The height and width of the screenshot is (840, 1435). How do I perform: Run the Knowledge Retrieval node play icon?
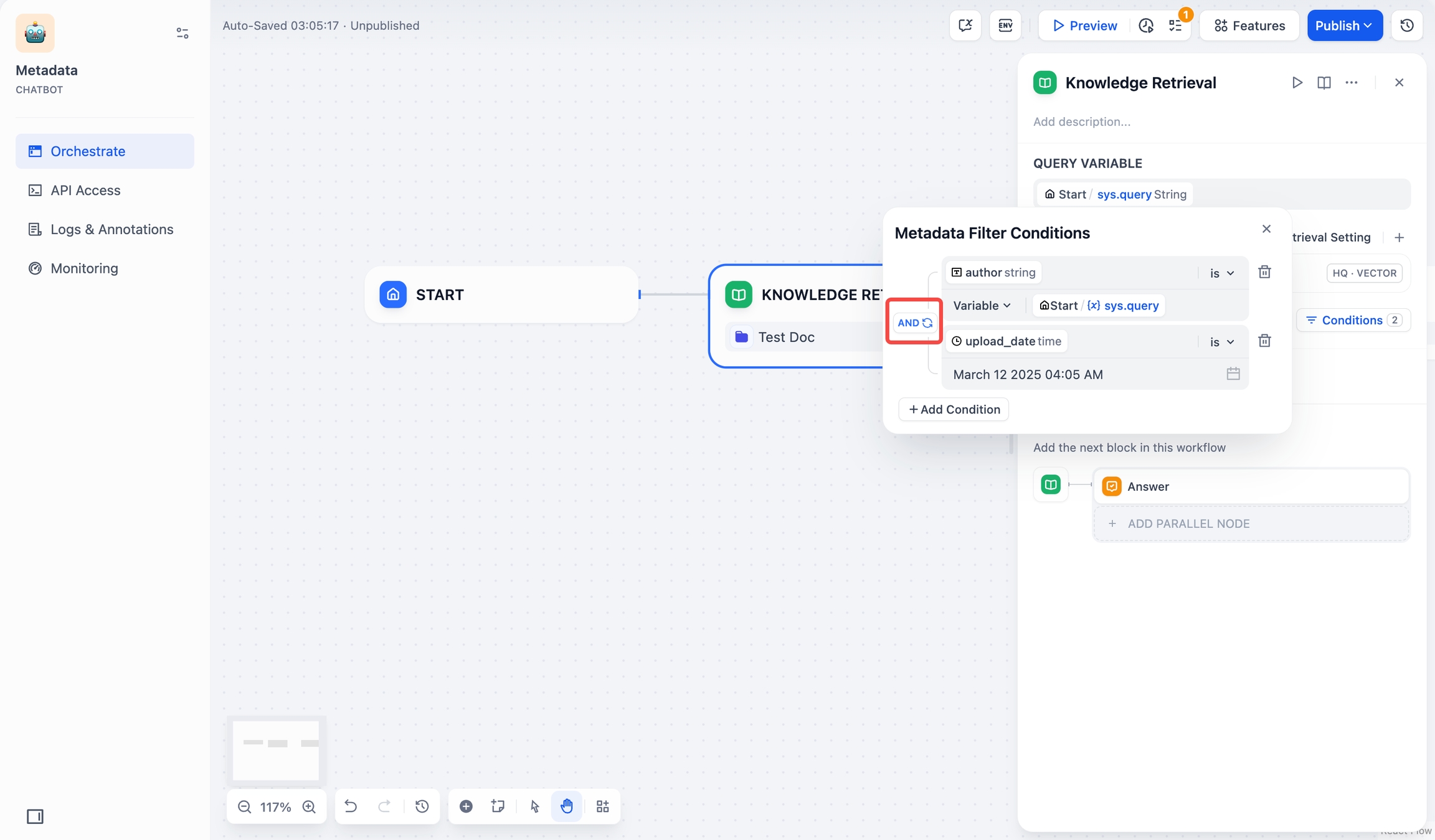(1297, 83)
